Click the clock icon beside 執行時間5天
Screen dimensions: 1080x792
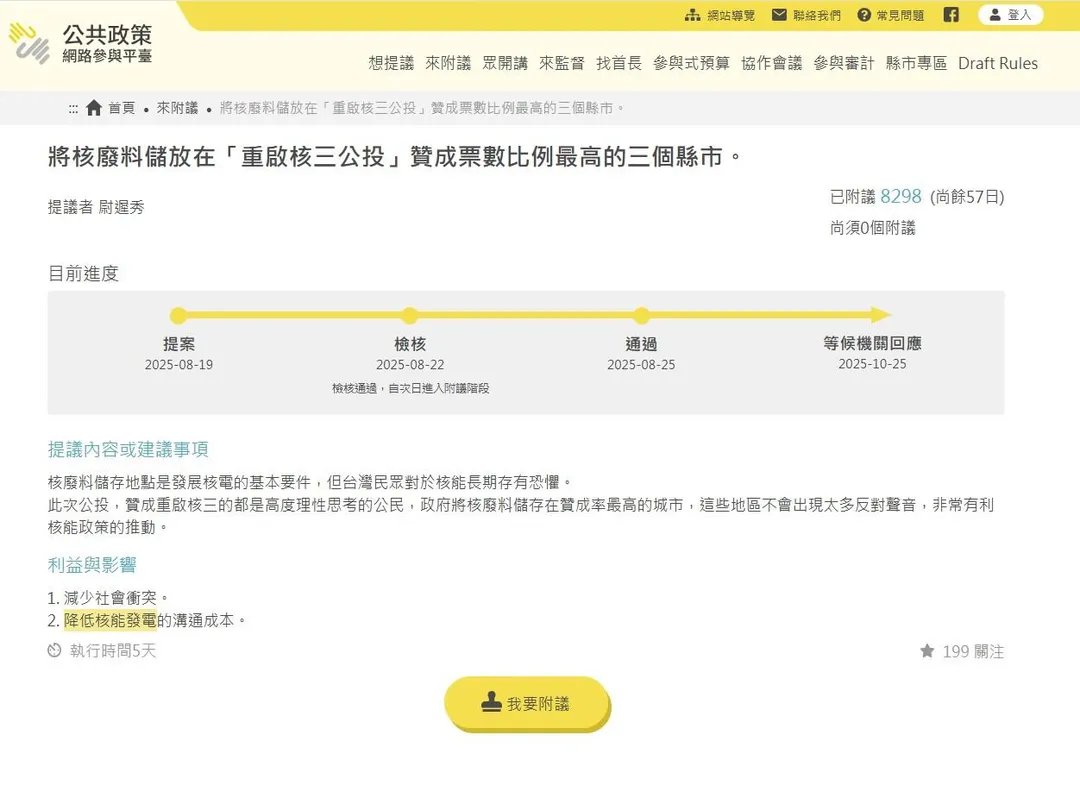click(x=54, y=650)
